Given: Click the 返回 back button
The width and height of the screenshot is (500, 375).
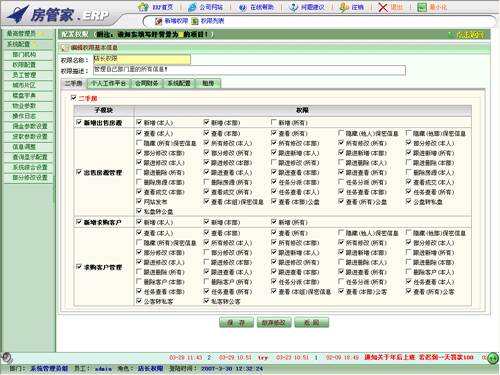Looking at the screenshot, I should tap(312, 322).
